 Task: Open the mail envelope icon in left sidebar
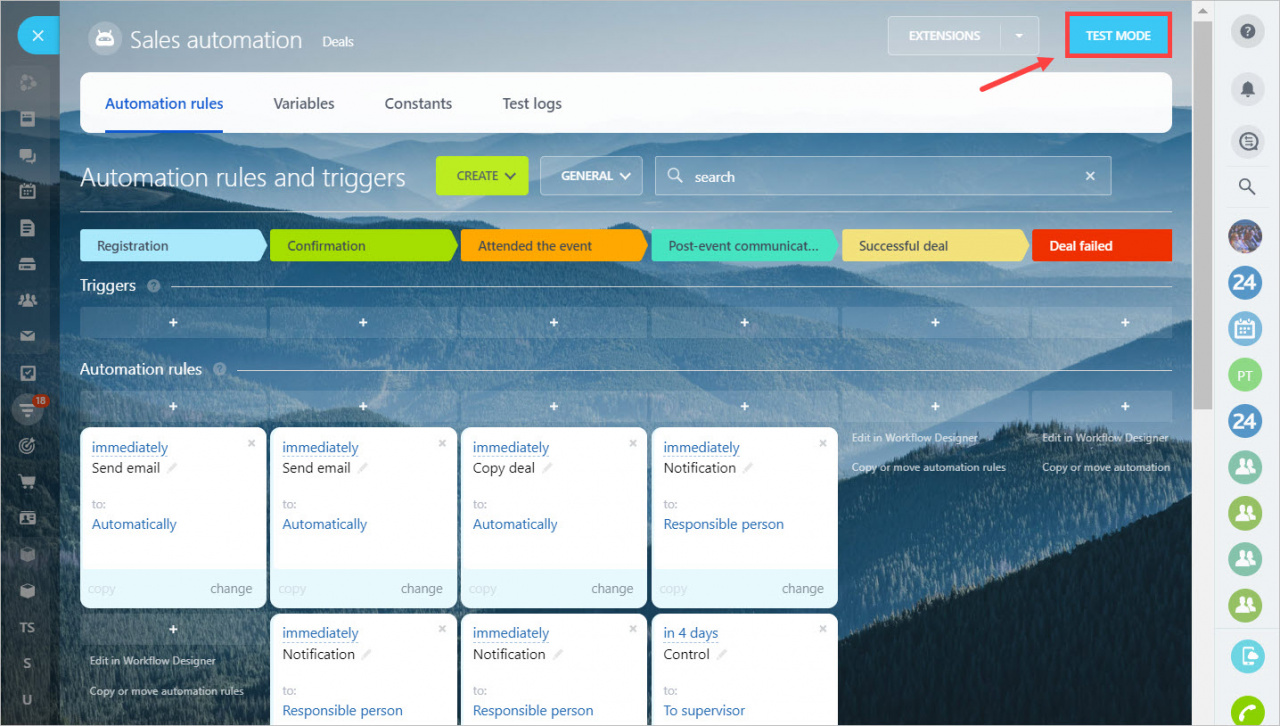(27, 336)
